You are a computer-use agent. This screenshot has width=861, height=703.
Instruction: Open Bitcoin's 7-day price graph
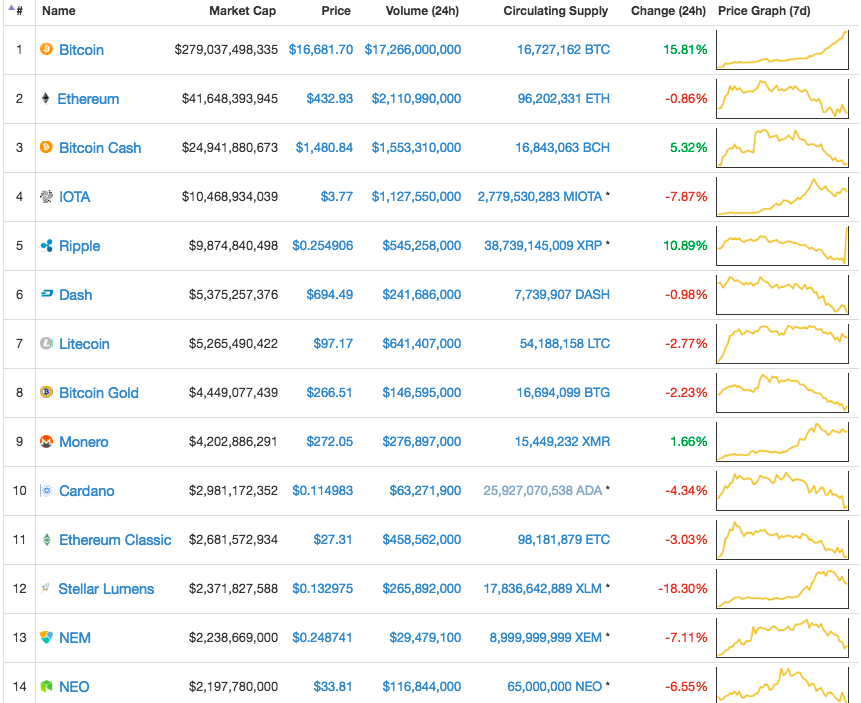click(x=782, y=49)
